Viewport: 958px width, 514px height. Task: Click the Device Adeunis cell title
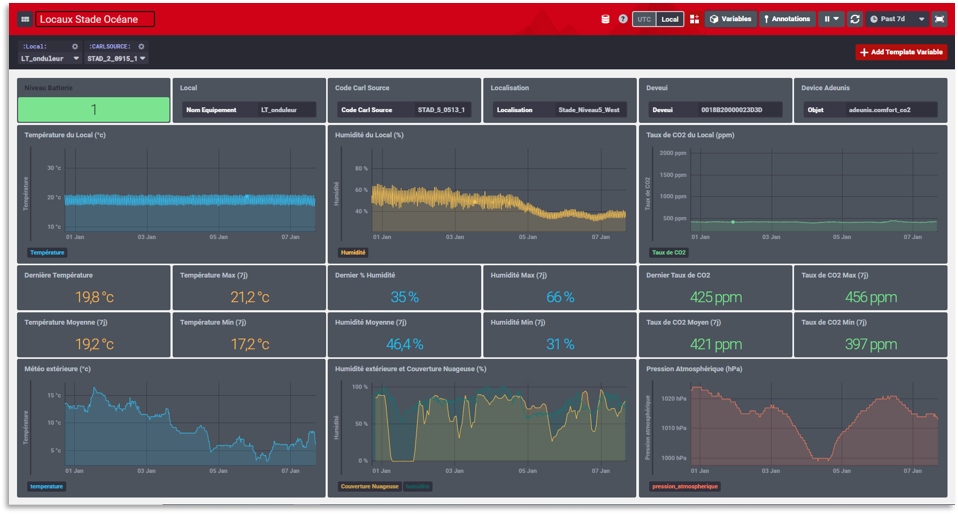825,88
